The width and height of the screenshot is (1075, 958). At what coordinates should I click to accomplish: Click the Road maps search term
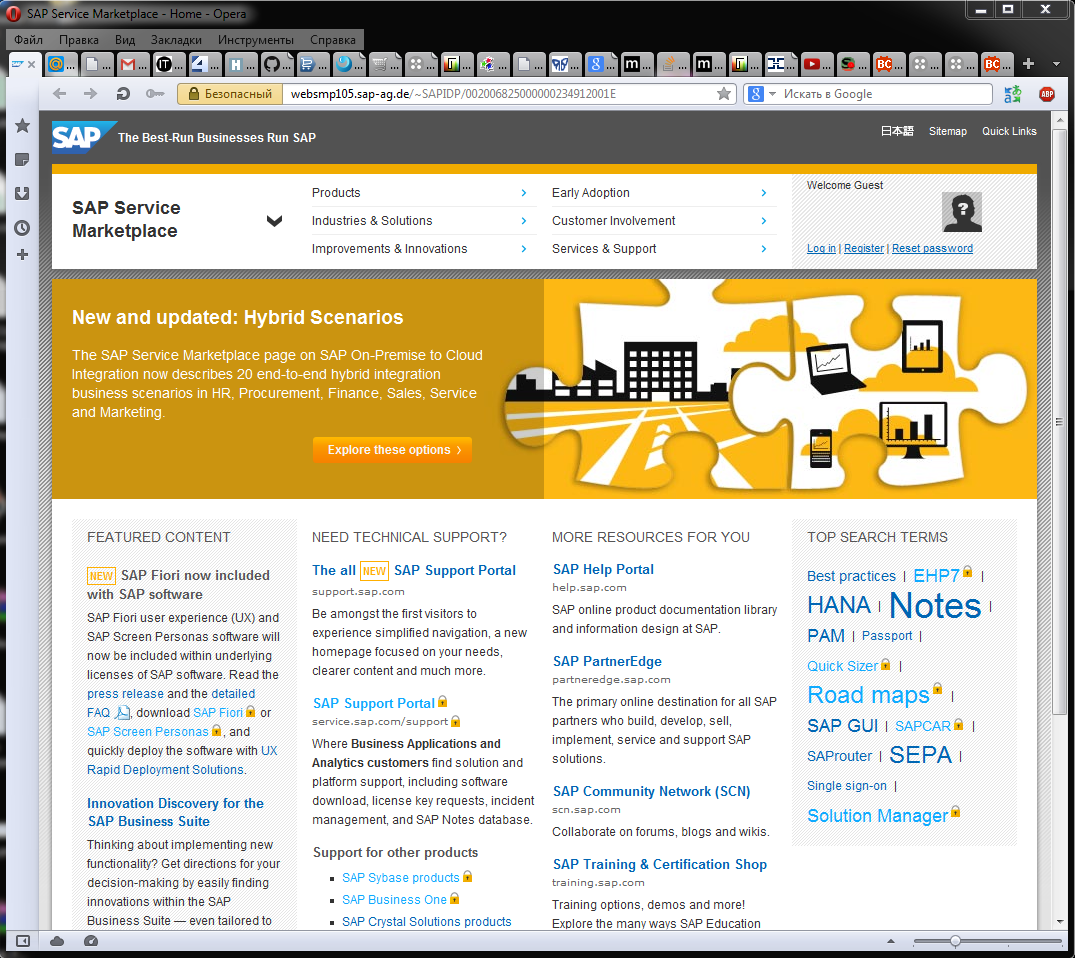point(868,695)
